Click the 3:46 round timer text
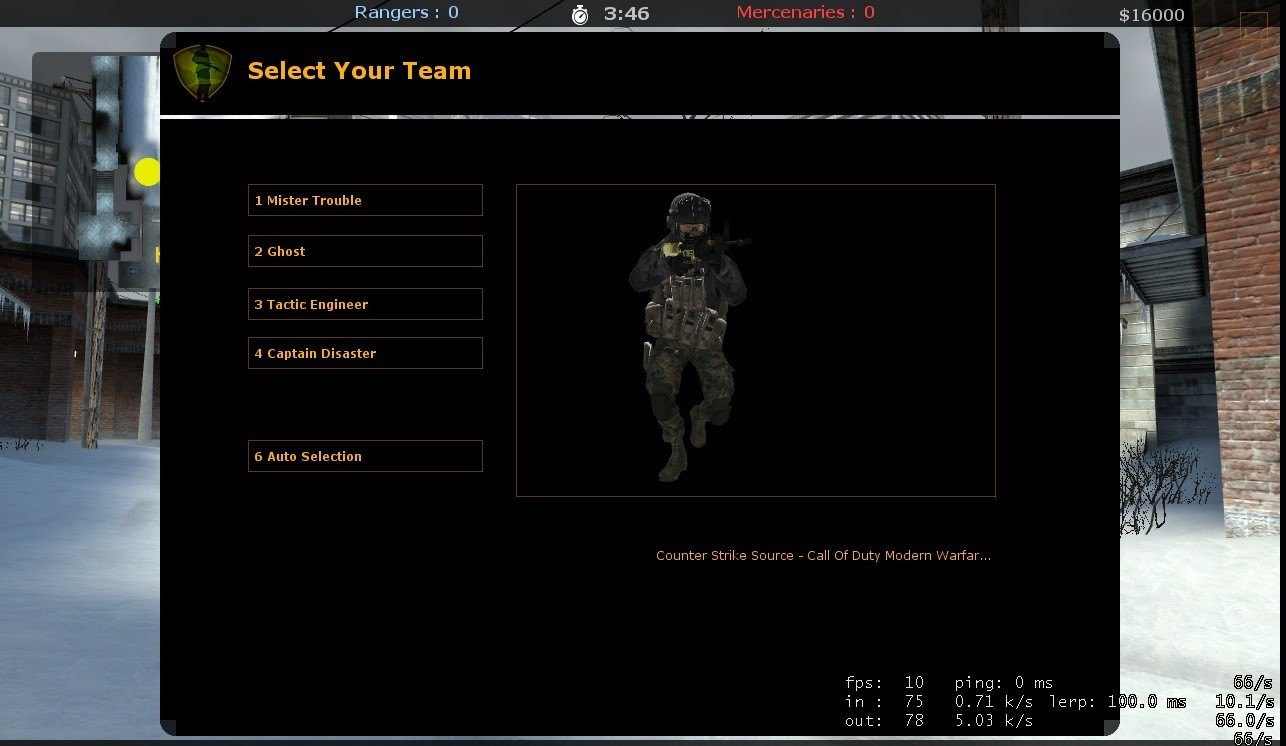The image size is (1286, 746). point(626,13)
